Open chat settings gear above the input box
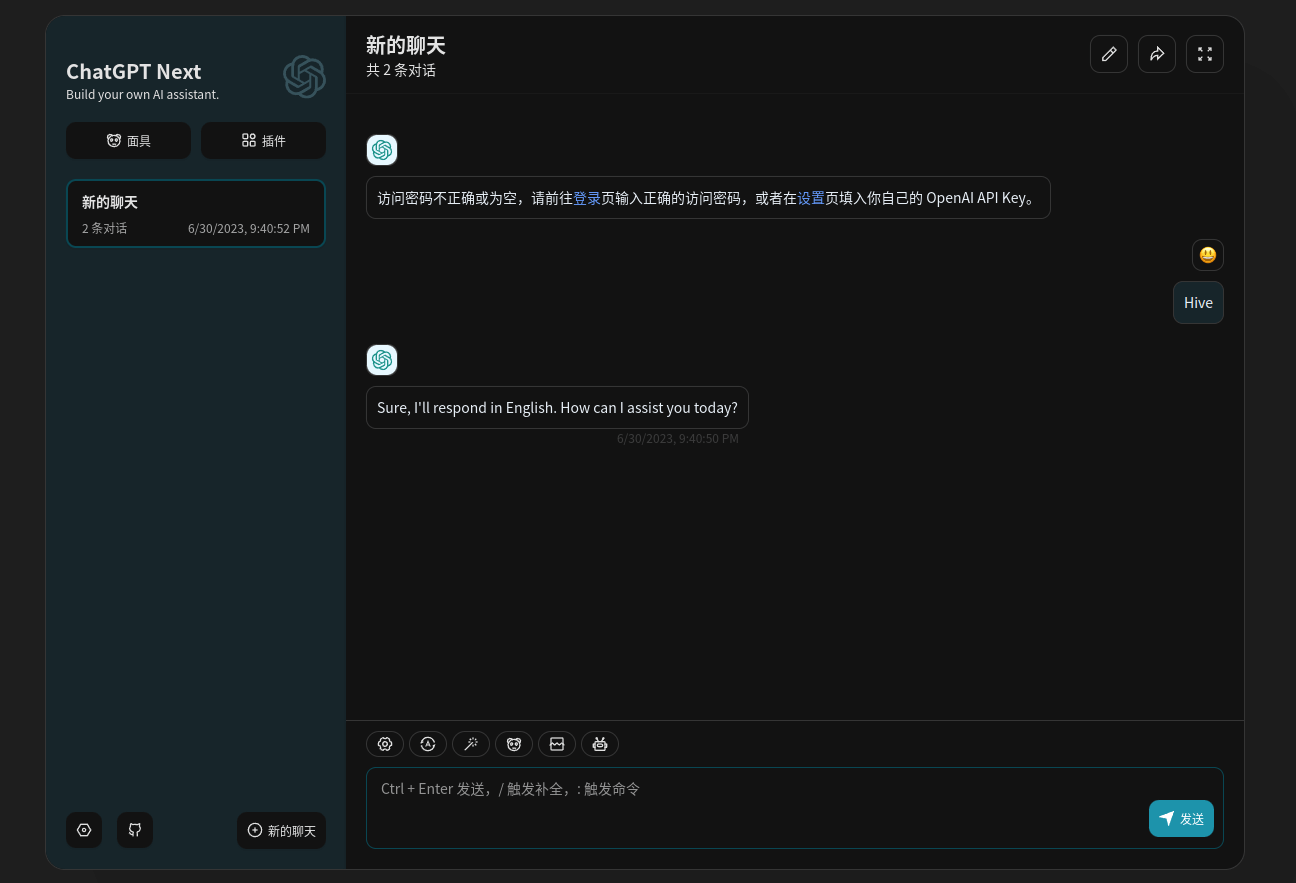 point(385,744)
